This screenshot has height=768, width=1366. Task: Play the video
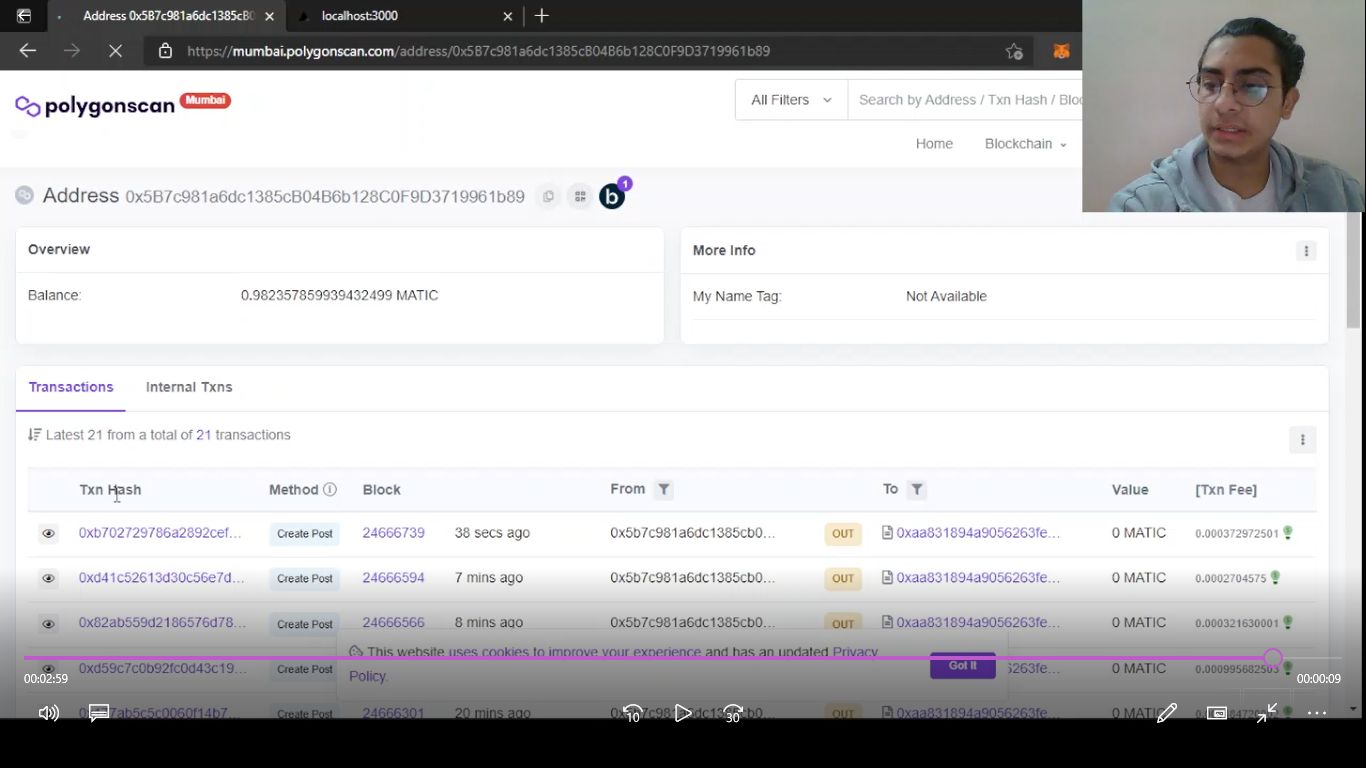683,713
